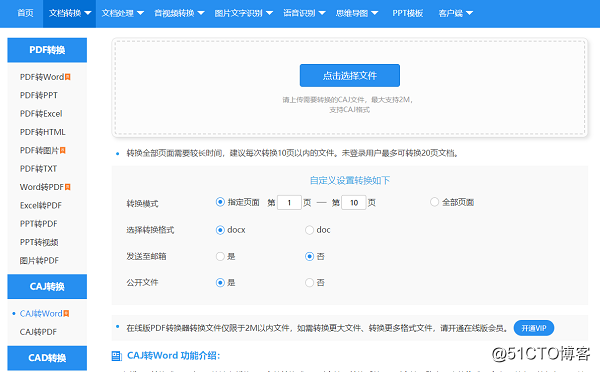
Task: Go to CAJ转PDF converter
Action: pyautogui.click(x=38, y=332)
